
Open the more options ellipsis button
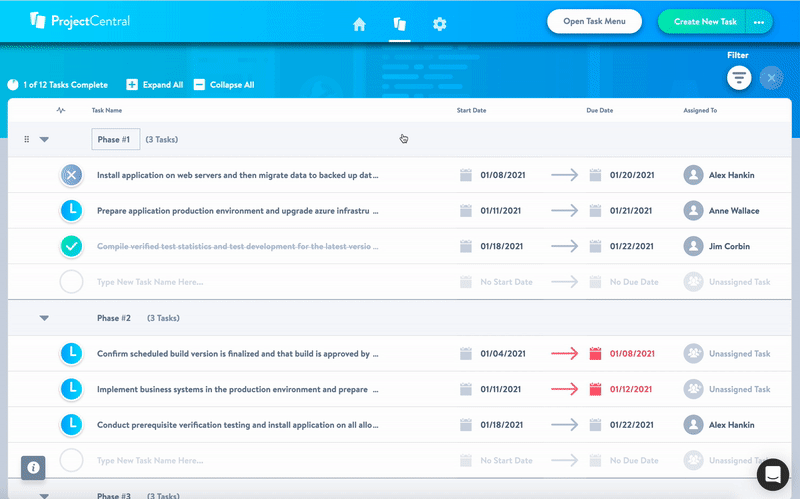(x=759, y=22)
